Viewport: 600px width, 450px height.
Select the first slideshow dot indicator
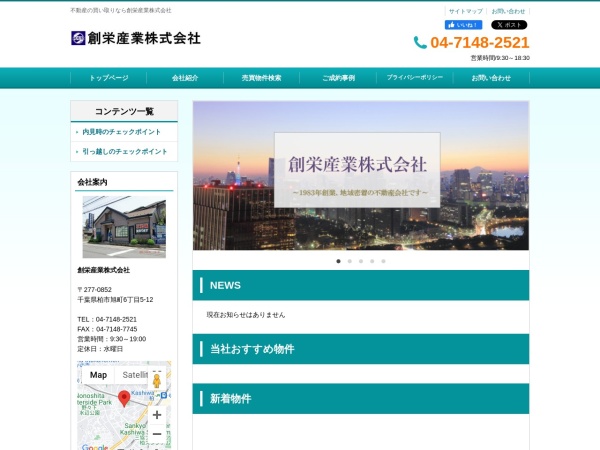pos(338,261)
